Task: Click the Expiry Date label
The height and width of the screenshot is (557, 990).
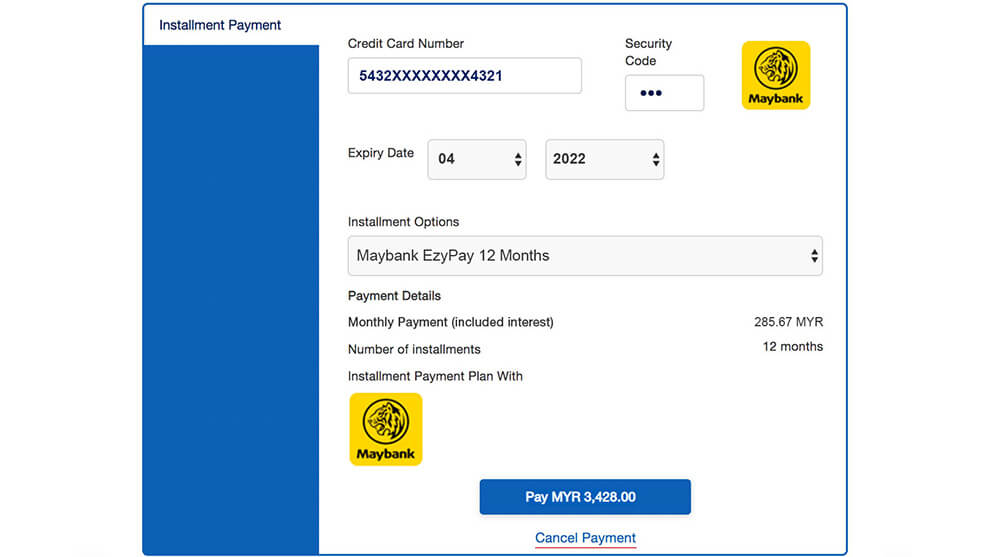Action: point(381,153)
